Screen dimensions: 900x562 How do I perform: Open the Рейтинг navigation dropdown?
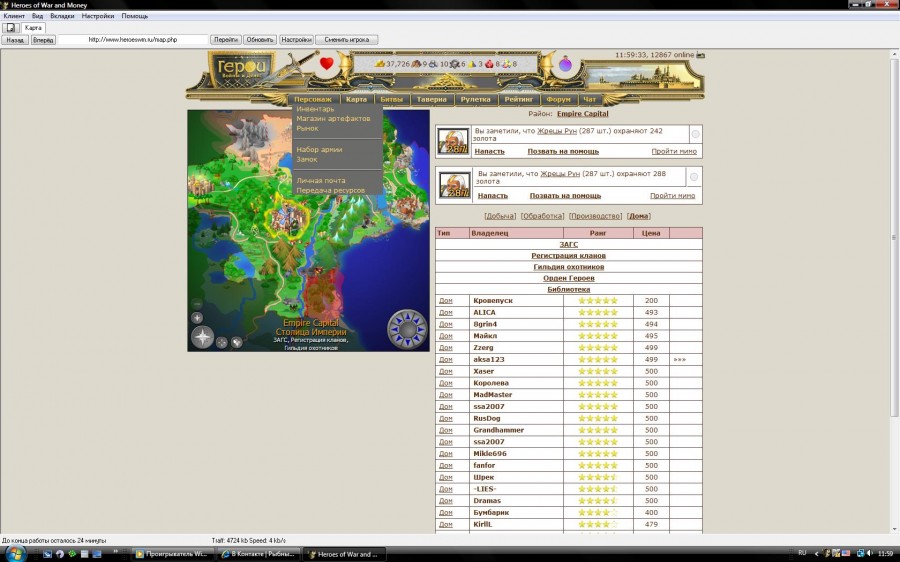pyautogui.click(x=518, y=99)
